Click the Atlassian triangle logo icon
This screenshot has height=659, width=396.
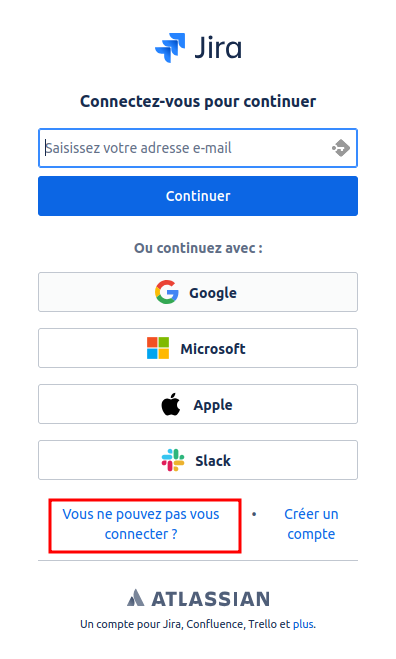pyautogui.click(x=136, y=598)
